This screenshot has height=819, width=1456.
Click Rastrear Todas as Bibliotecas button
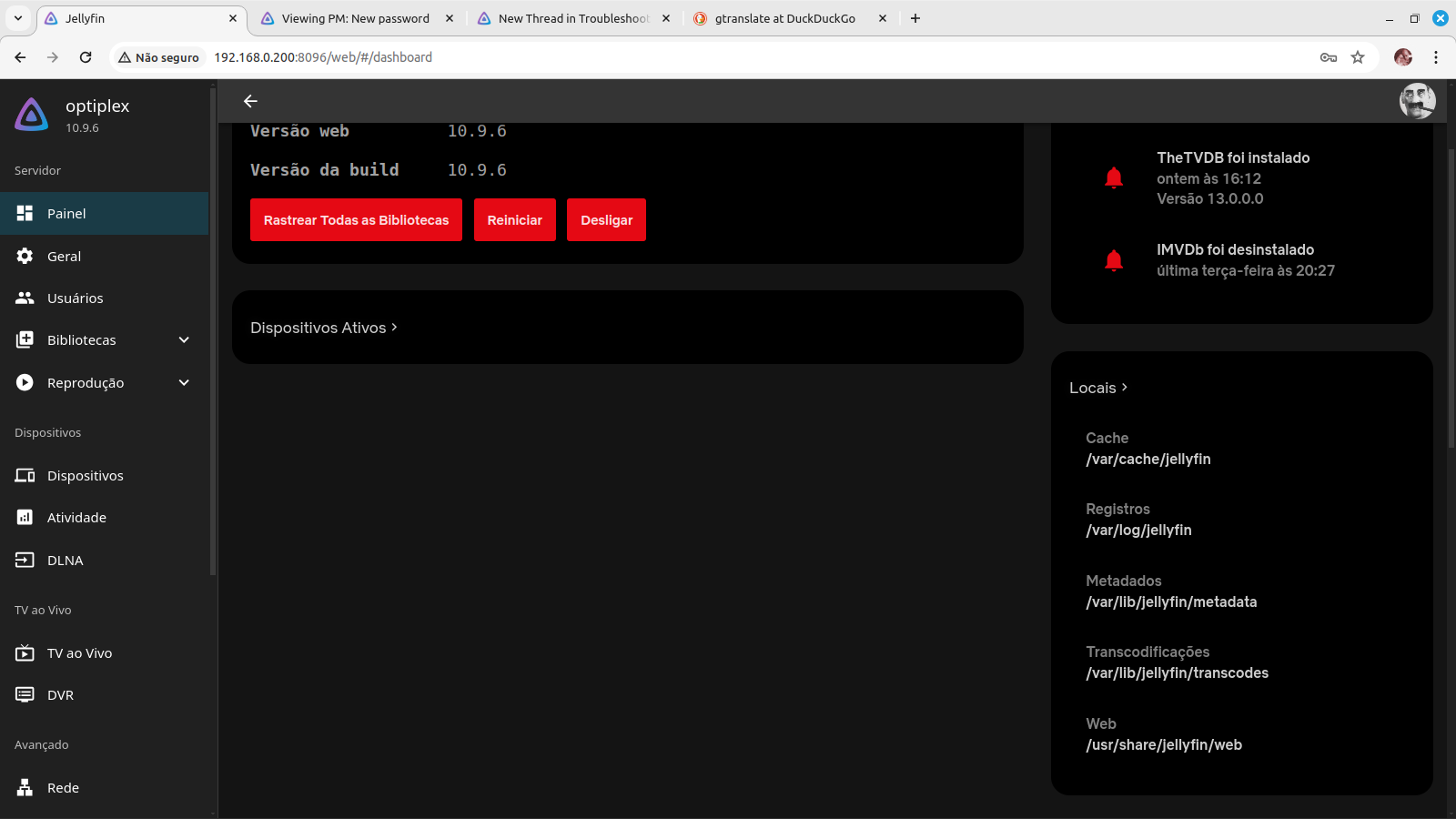[x=356, y=220]
